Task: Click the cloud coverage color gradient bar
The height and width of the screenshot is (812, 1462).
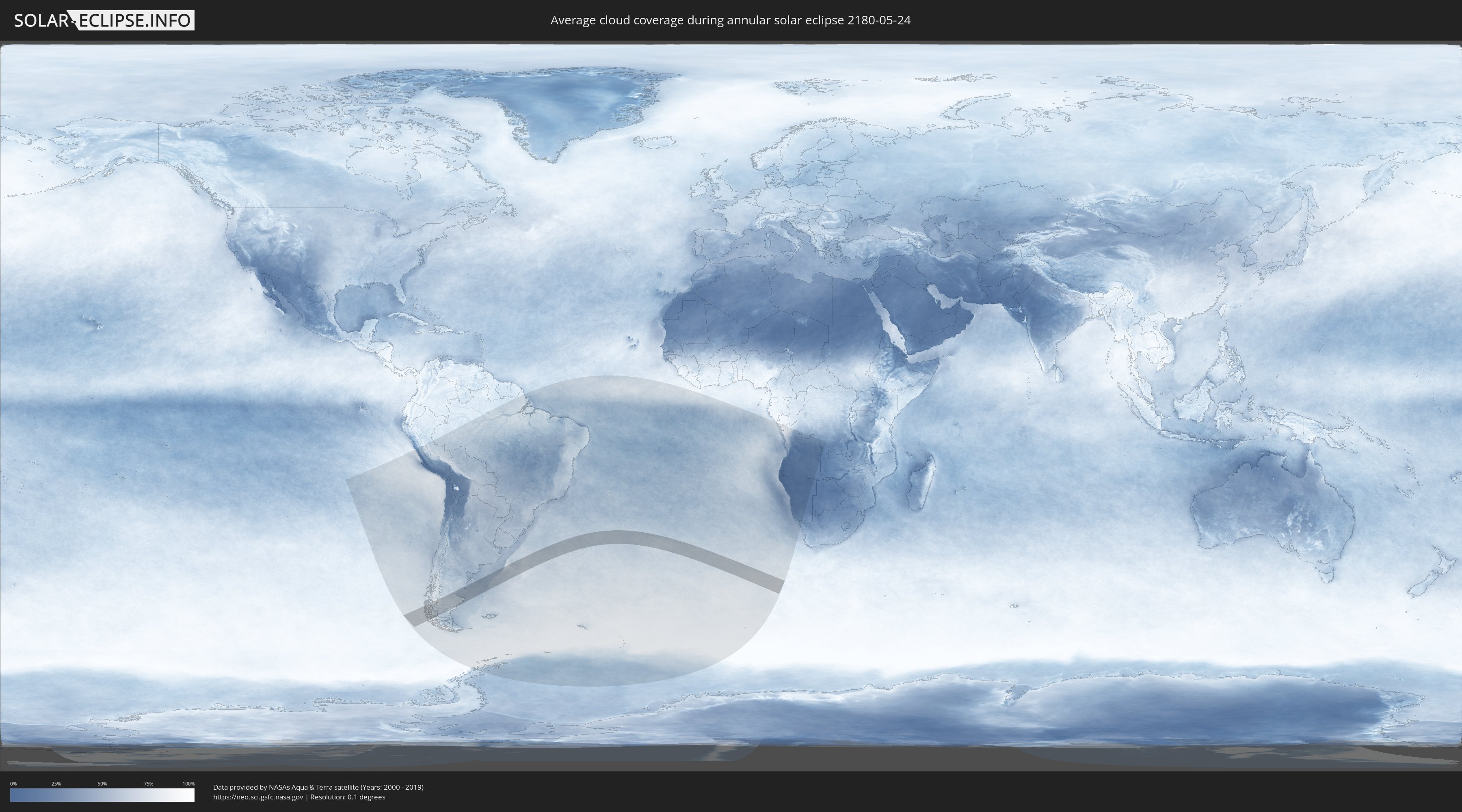Action: (102, 795)
